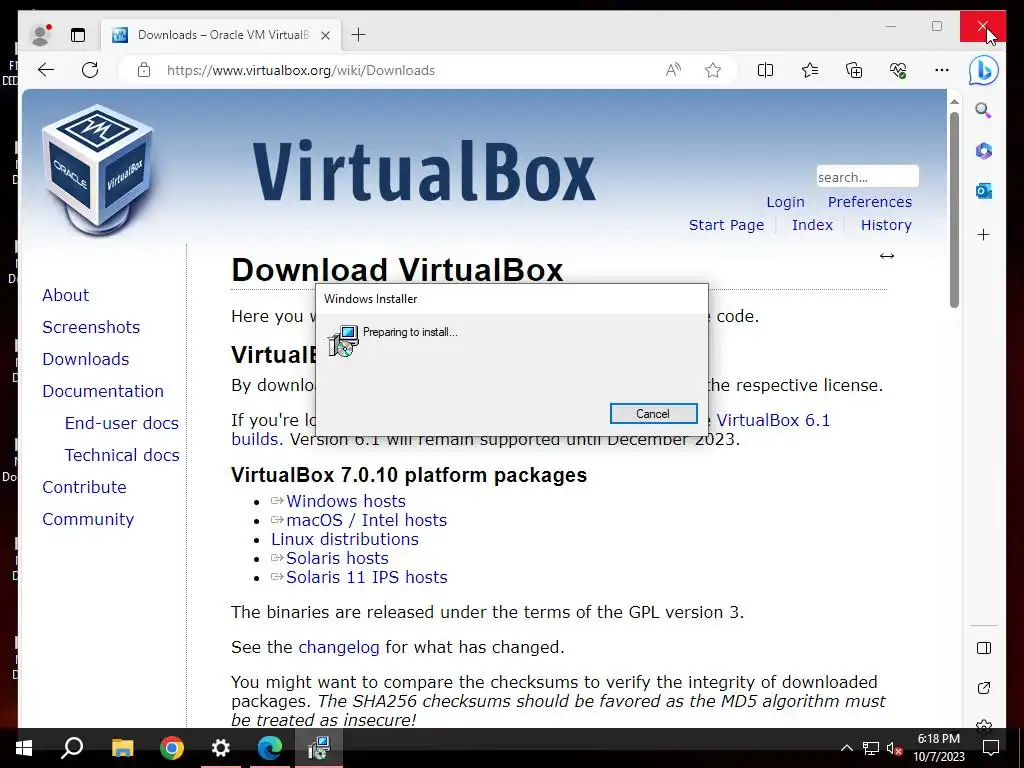Viewport: 1024px width, 768px height.
Task: Open the Bing chat sidebar icon
Action: click(984, 71)
